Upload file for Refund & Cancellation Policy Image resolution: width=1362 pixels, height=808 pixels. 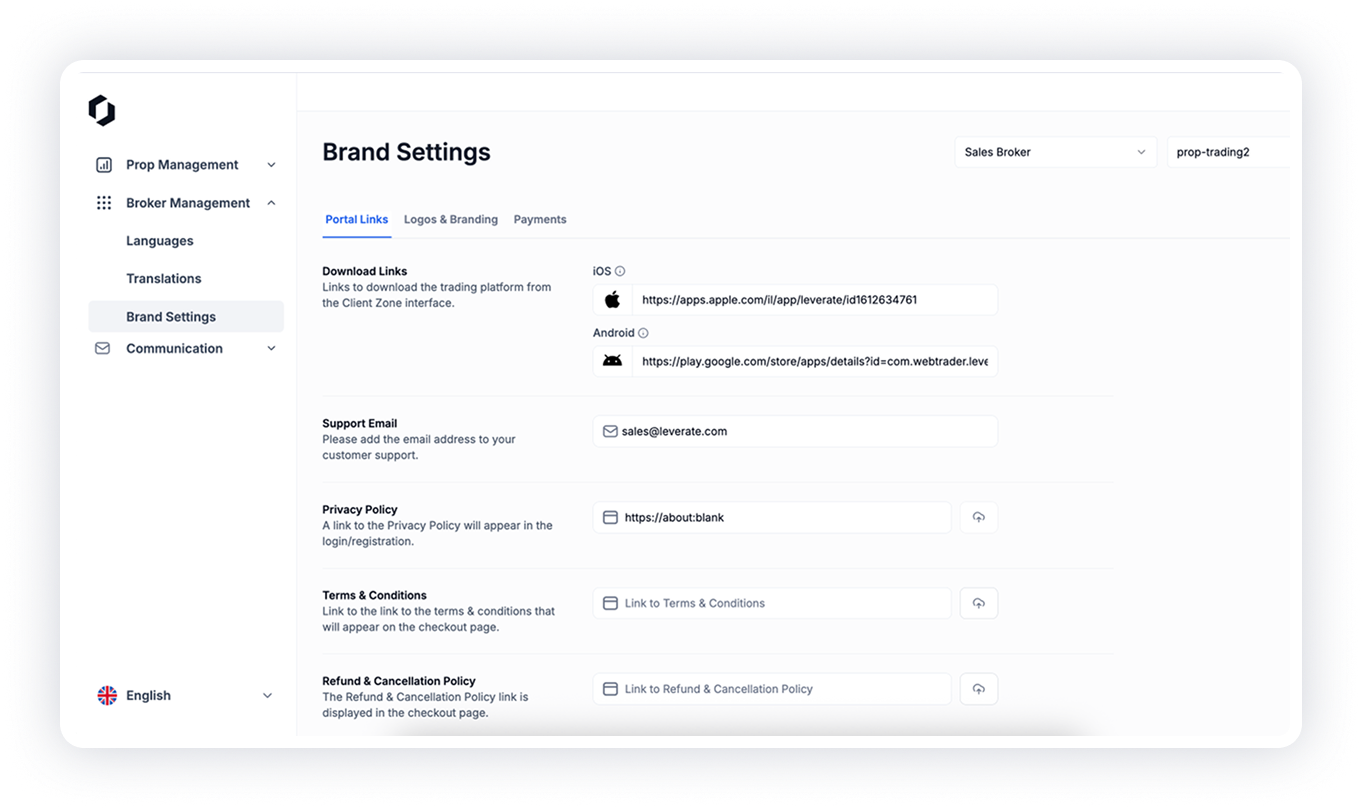point(978,689)
